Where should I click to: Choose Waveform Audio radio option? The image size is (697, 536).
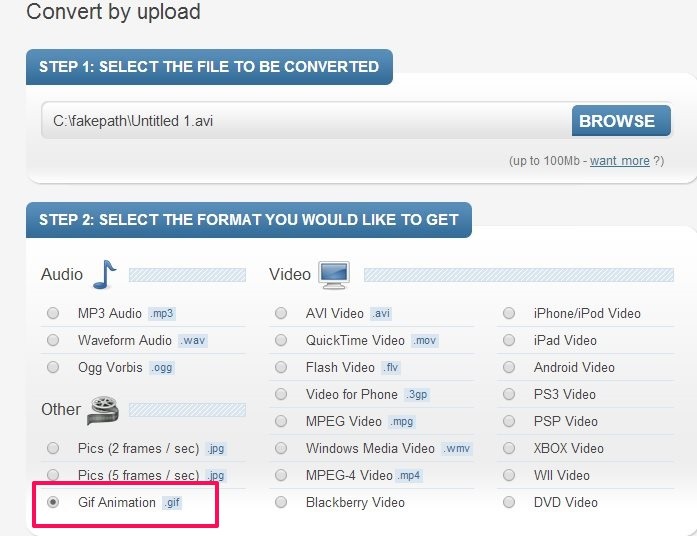52,340
